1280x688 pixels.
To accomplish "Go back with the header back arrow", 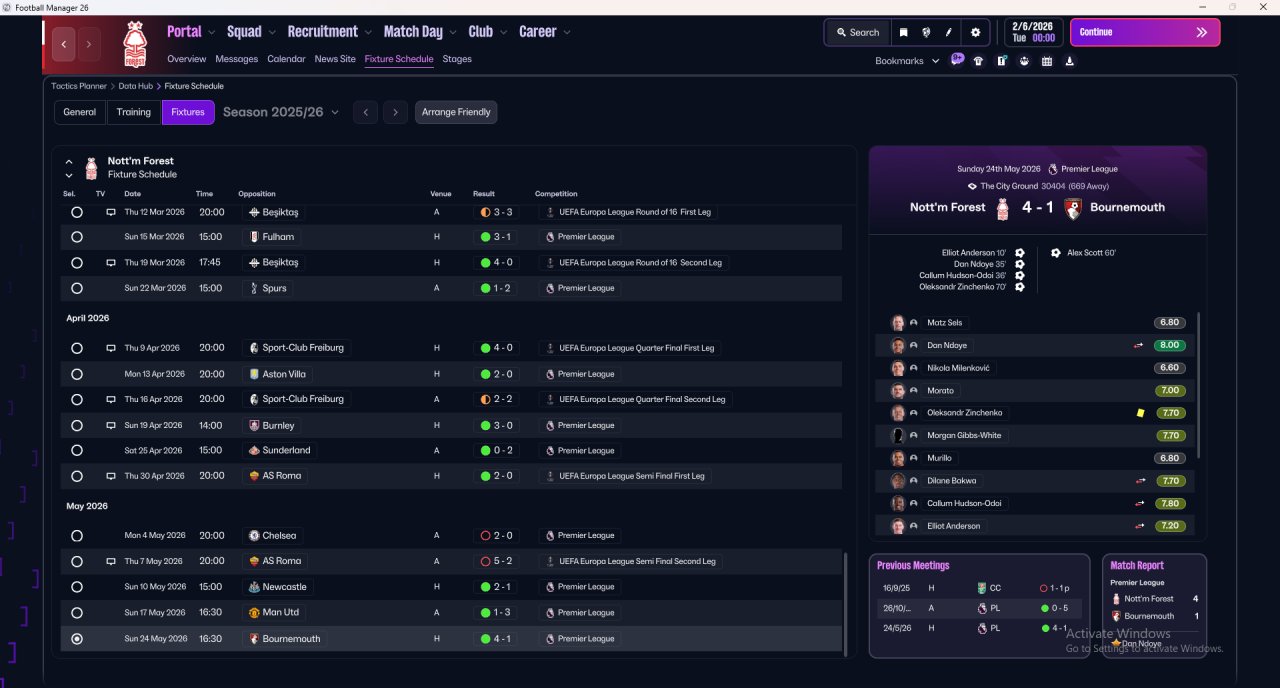I will 65,44.
